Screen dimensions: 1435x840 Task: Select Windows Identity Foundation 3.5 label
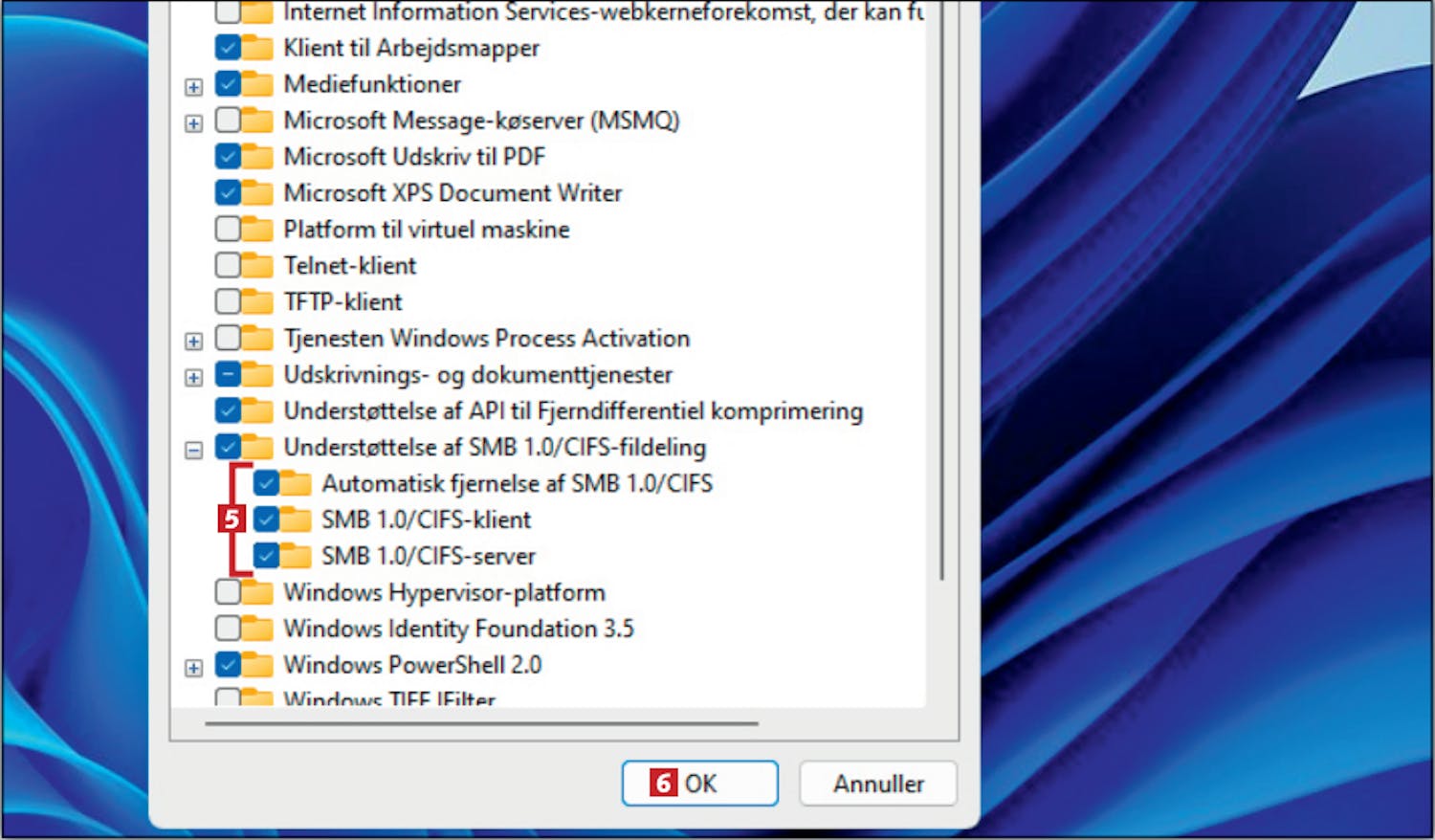459,629
